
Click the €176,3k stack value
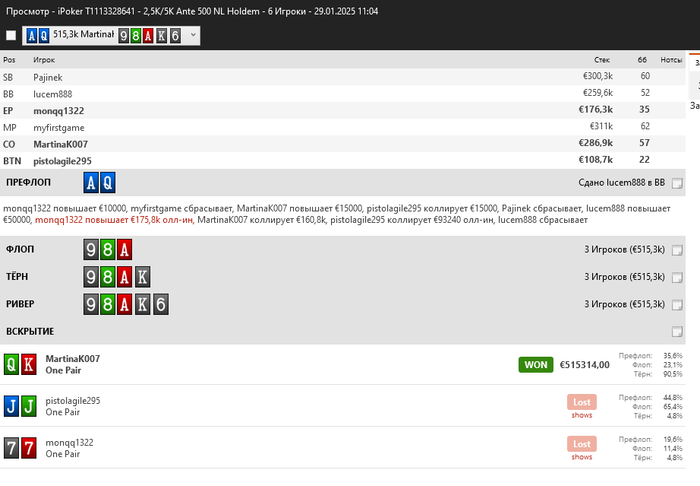[x=596, y=110]
